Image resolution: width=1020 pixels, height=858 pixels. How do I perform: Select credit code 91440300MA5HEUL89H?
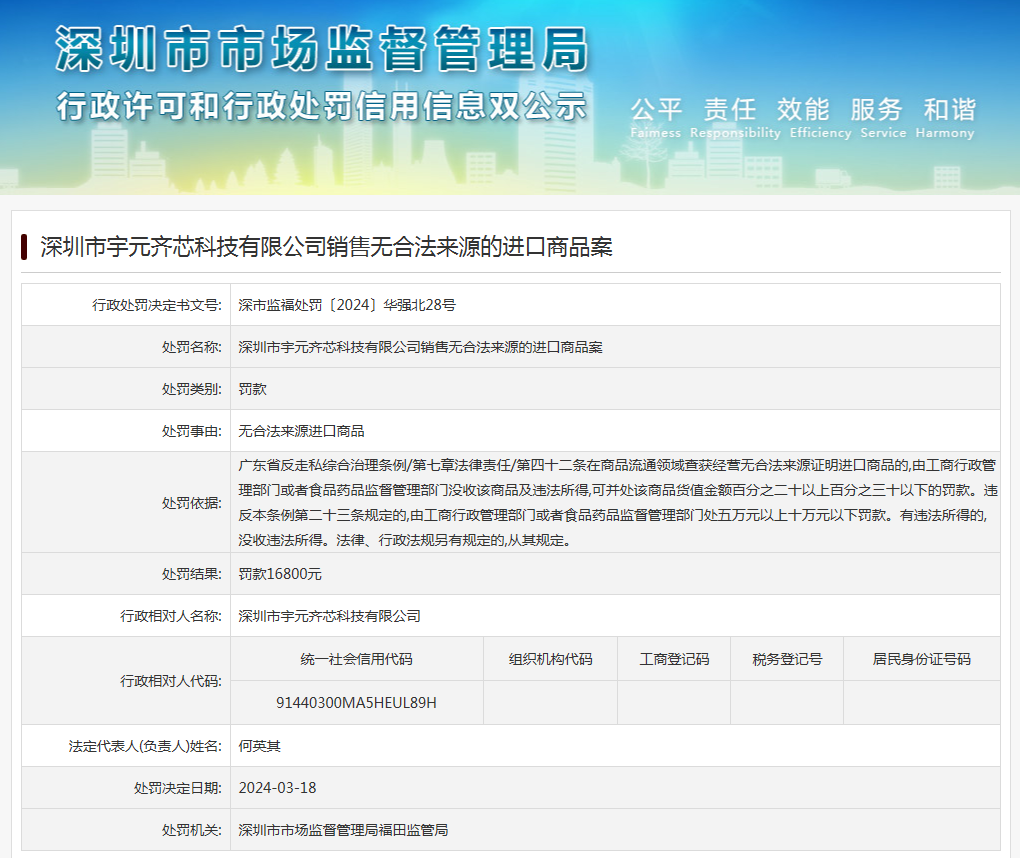[356, 703]
